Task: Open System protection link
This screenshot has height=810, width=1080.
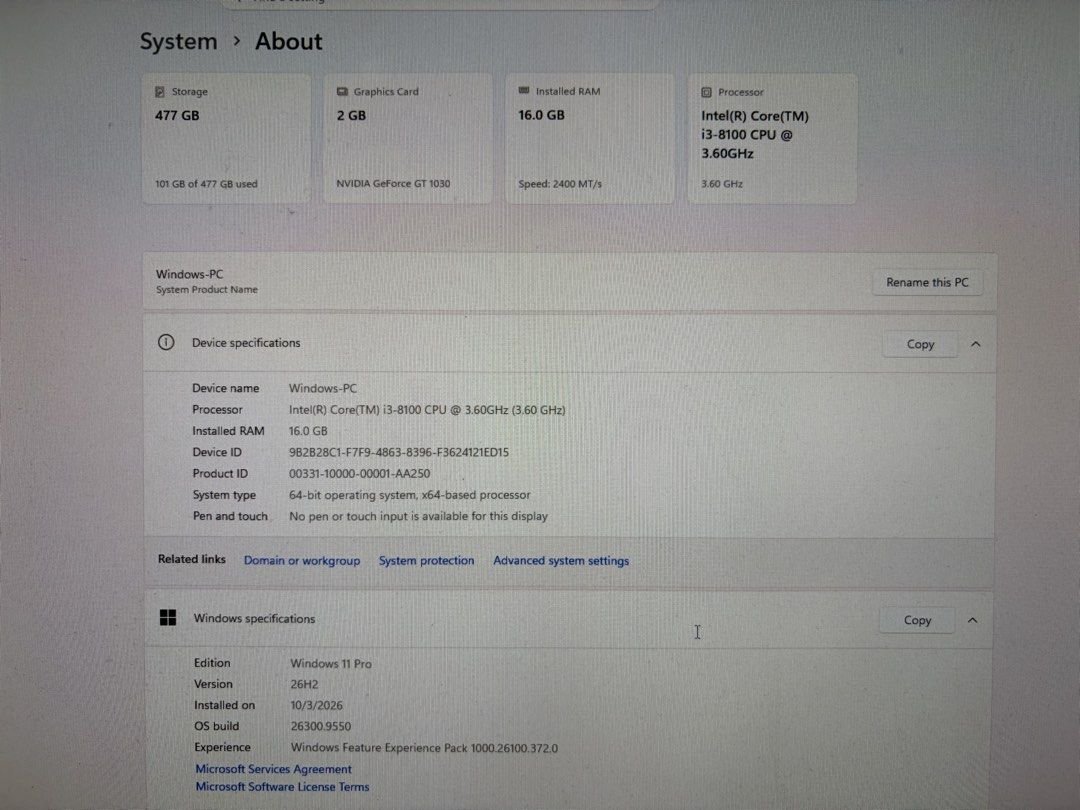Action: 426,561
